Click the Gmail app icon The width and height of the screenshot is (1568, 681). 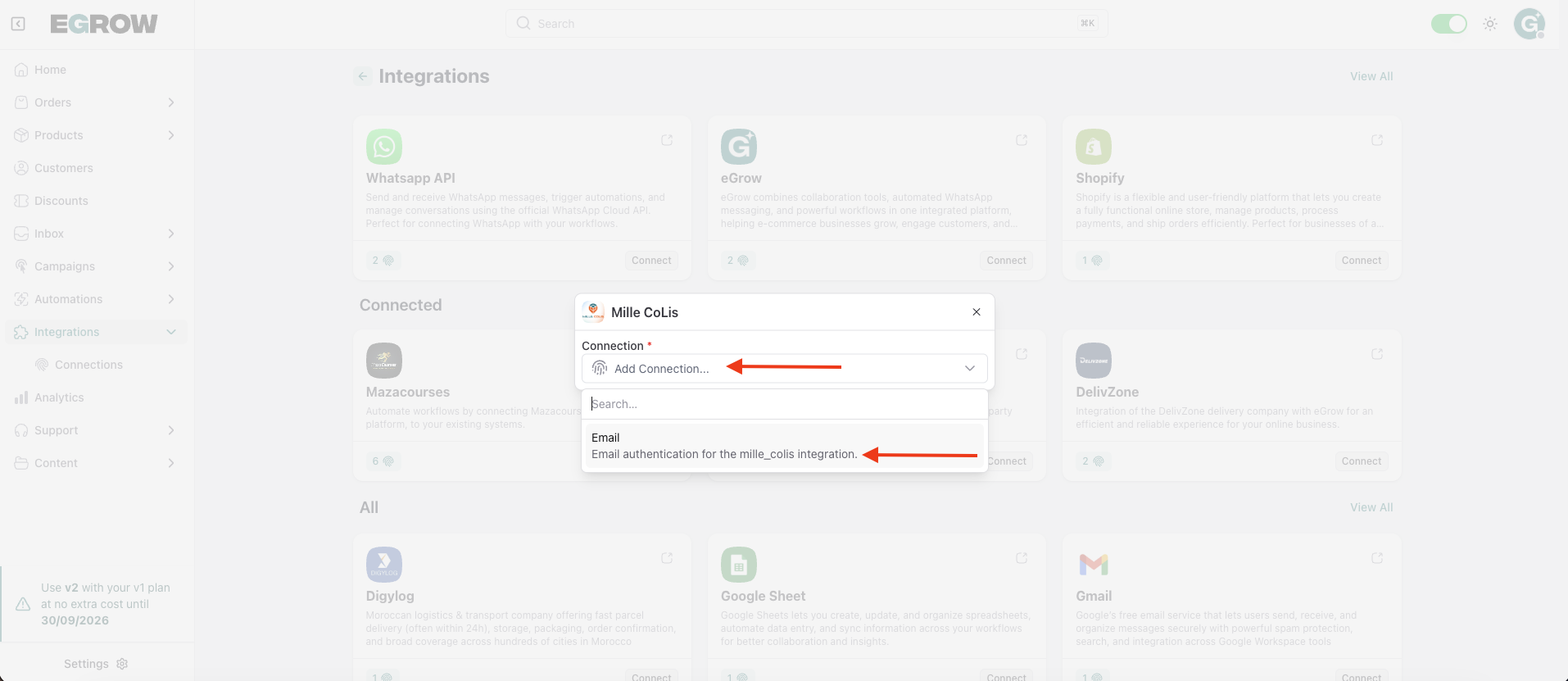[x=1094, y=565]
